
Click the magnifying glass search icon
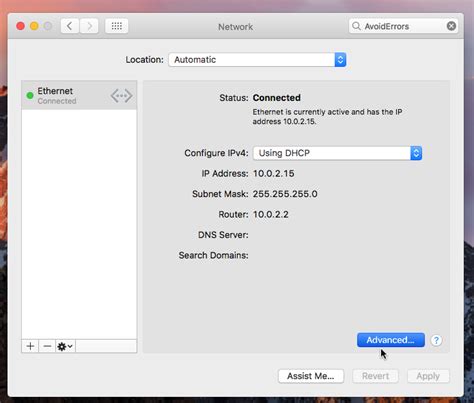pos(356,26)
